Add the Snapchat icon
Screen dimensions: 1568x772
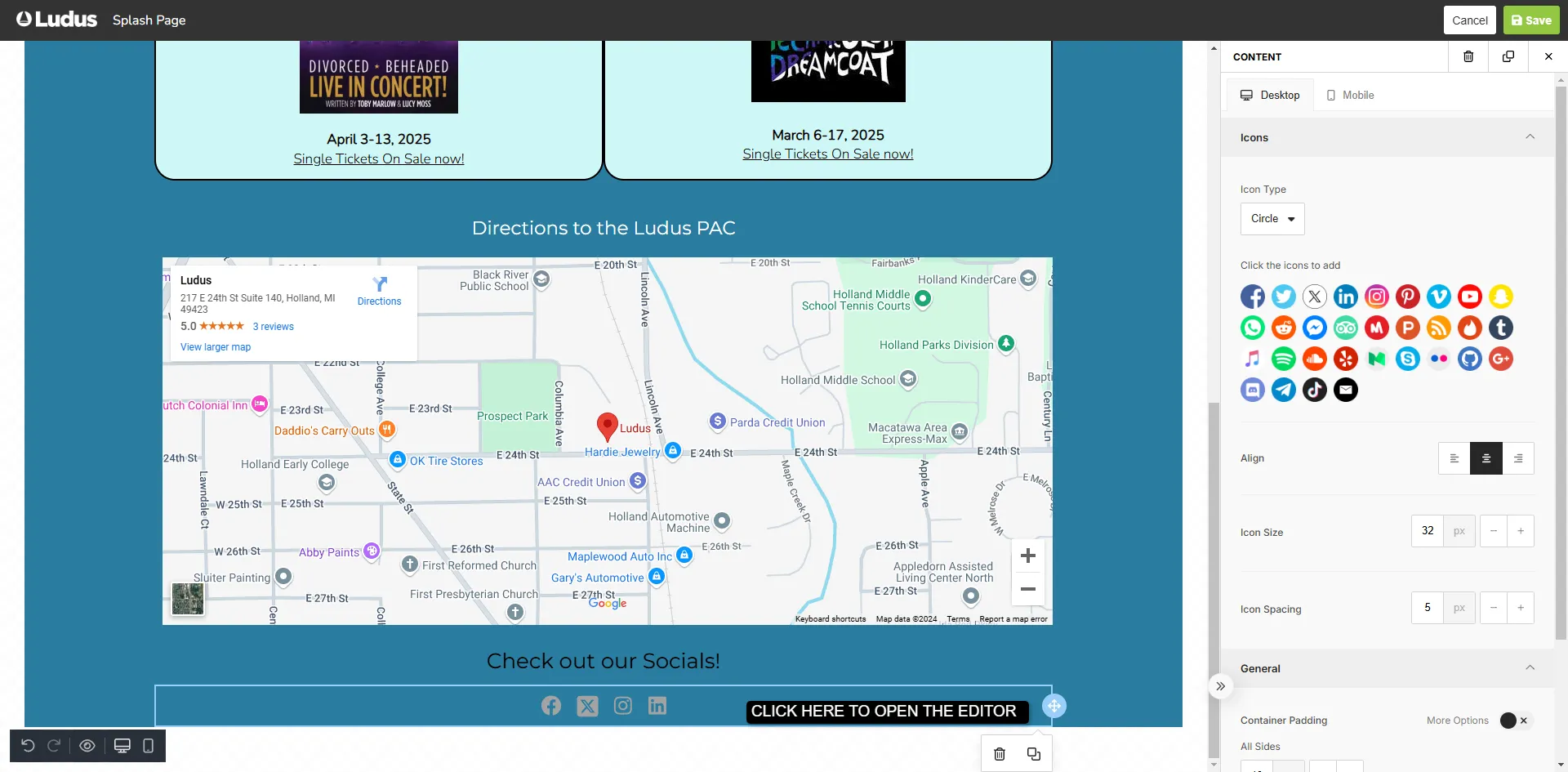click(1501, 297)
